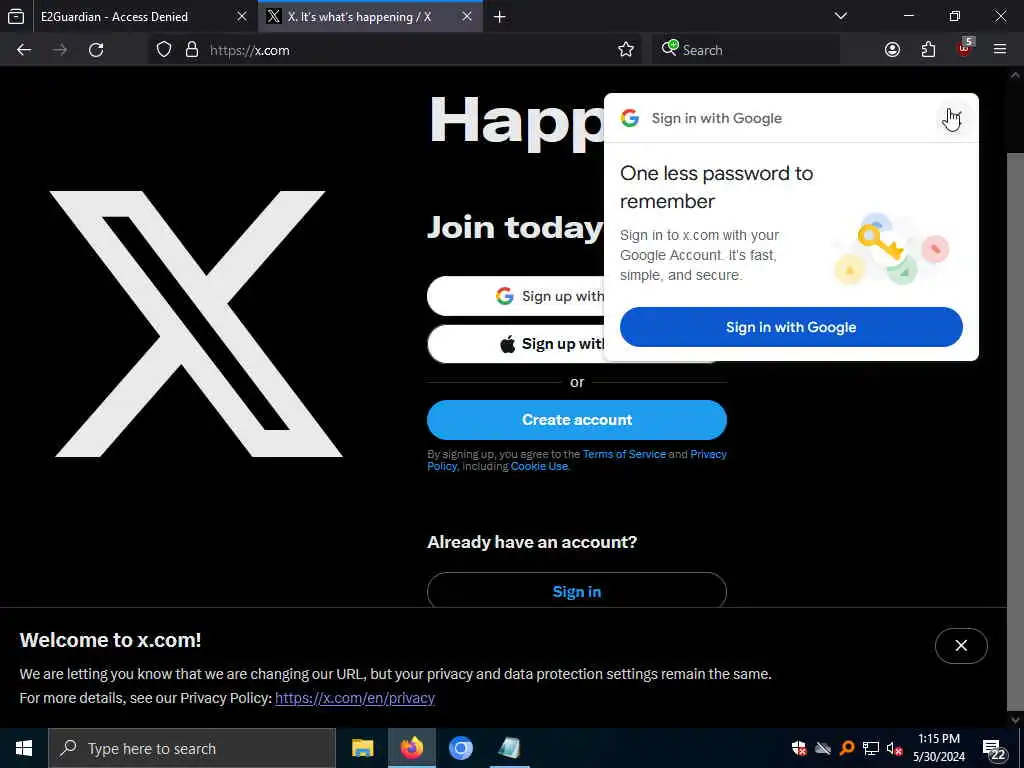Open Firefox application hamburger menu
The width and height of the screenshot is (1024, 768).
tap(1000, 49)
